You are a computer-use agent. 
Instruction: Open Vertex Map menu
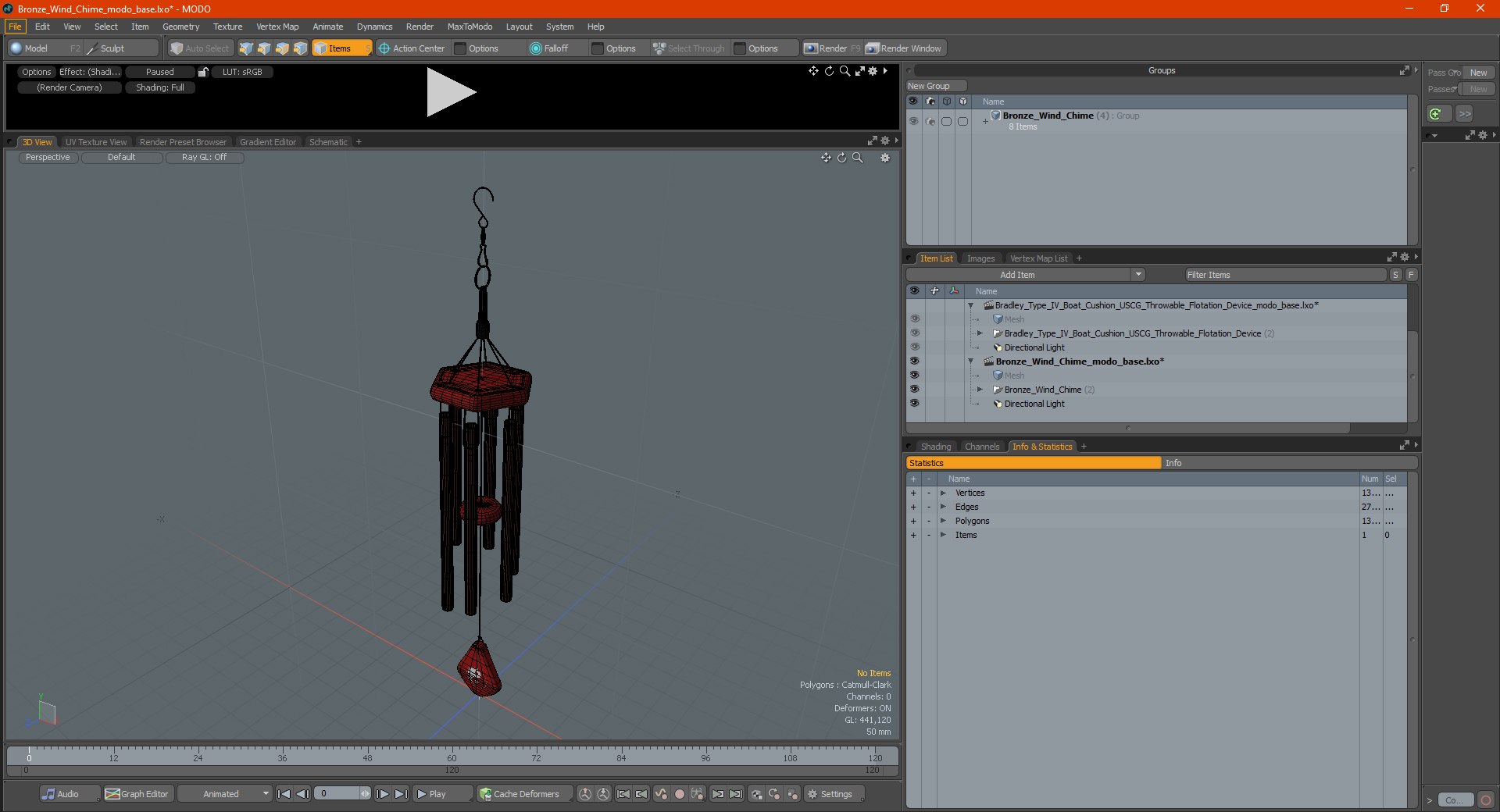point(277,27)
